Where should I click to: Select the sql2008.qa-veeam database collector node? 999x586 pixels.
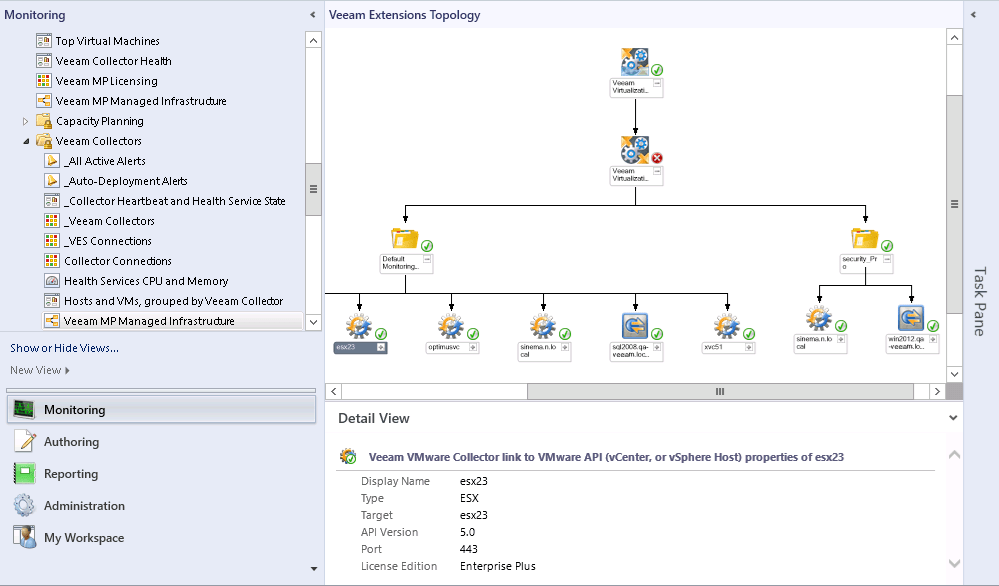tap(635, 325)
